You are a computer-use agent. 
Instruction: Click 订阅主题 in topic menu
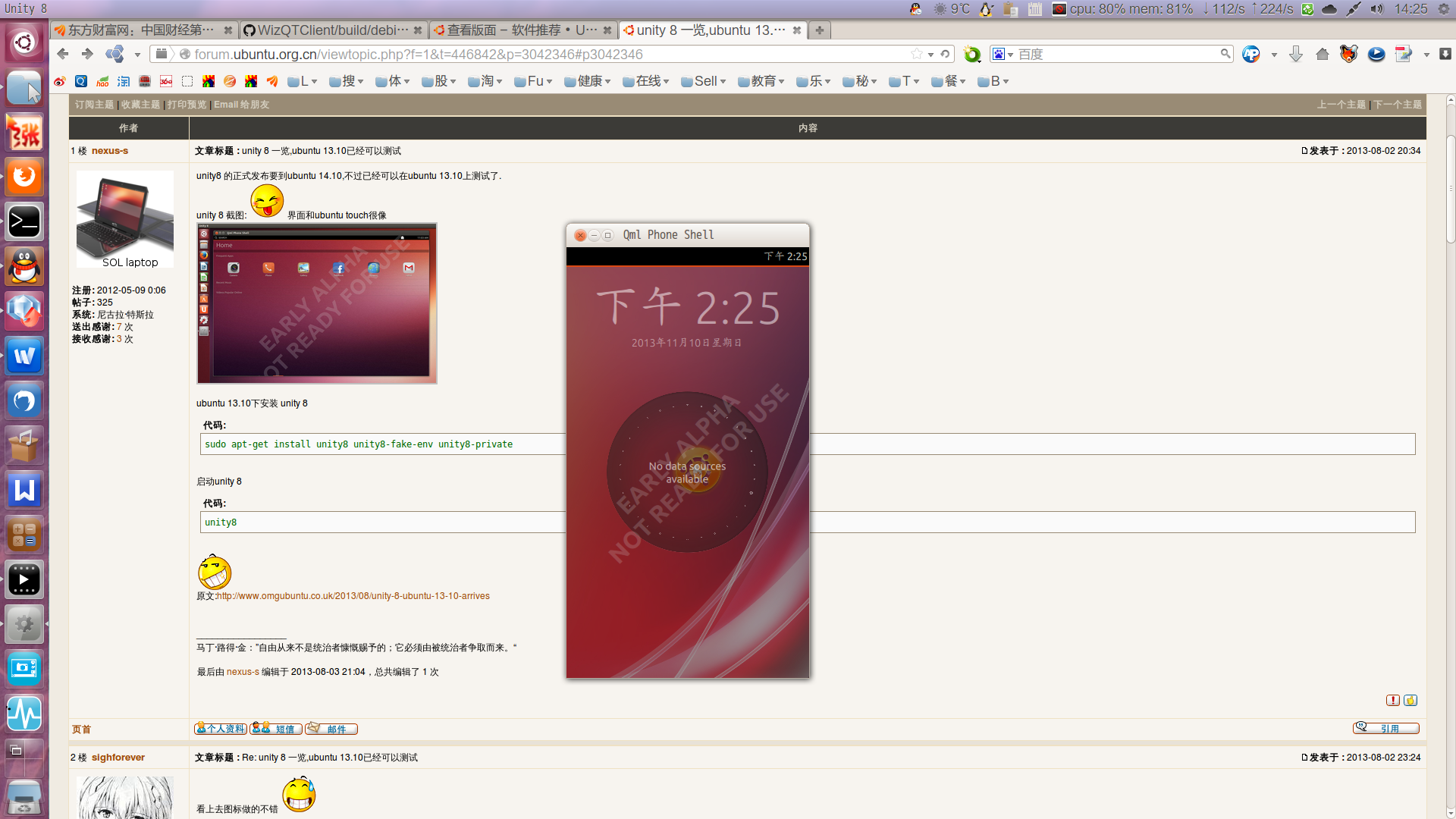coord(94,105)
